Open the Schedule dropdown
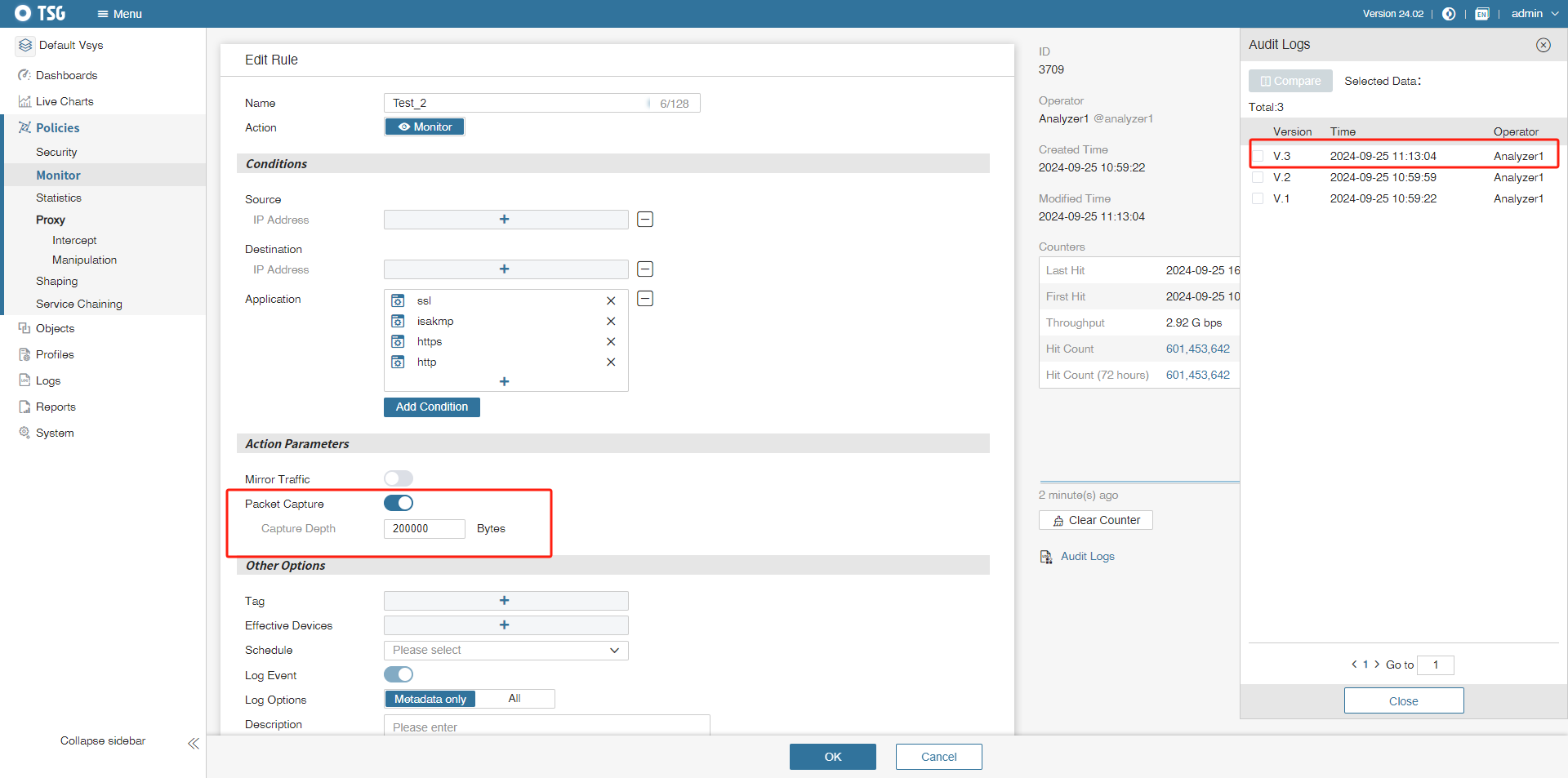The width and height of the screenshot is (1568, 778). [506, 651]
